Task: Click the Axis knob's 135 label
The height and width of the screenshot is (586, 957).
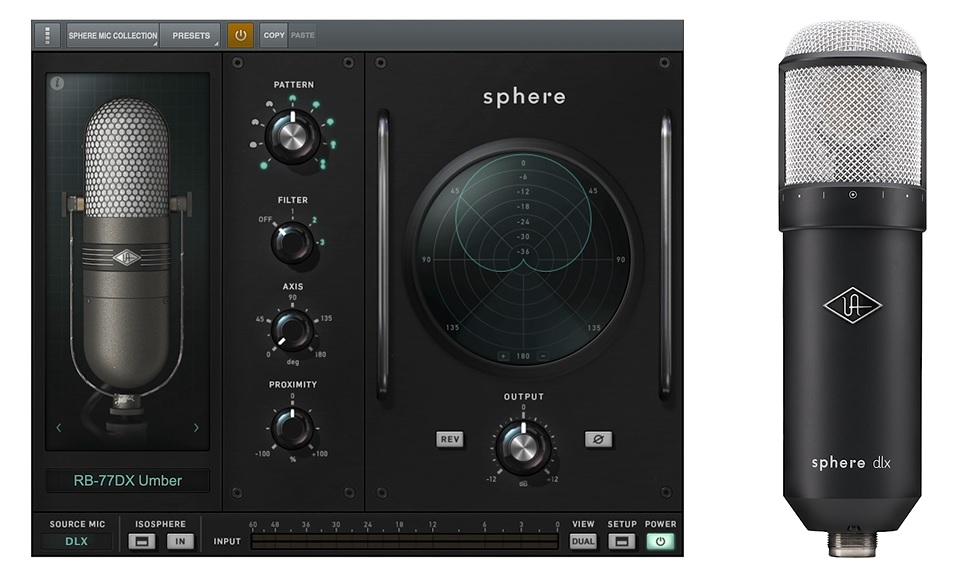Action: coord(327,319)
